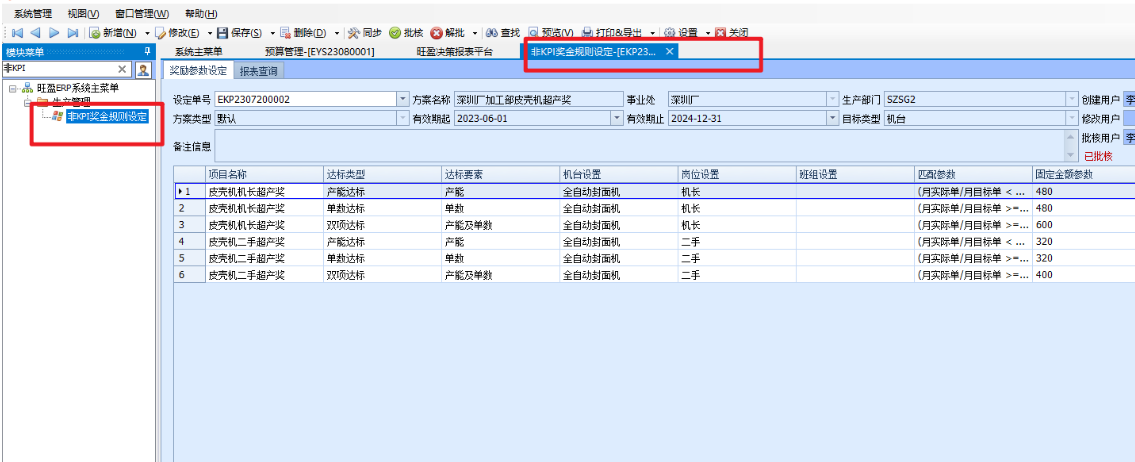Click the 批核 approve button
1135x462 pixels.
406,33
